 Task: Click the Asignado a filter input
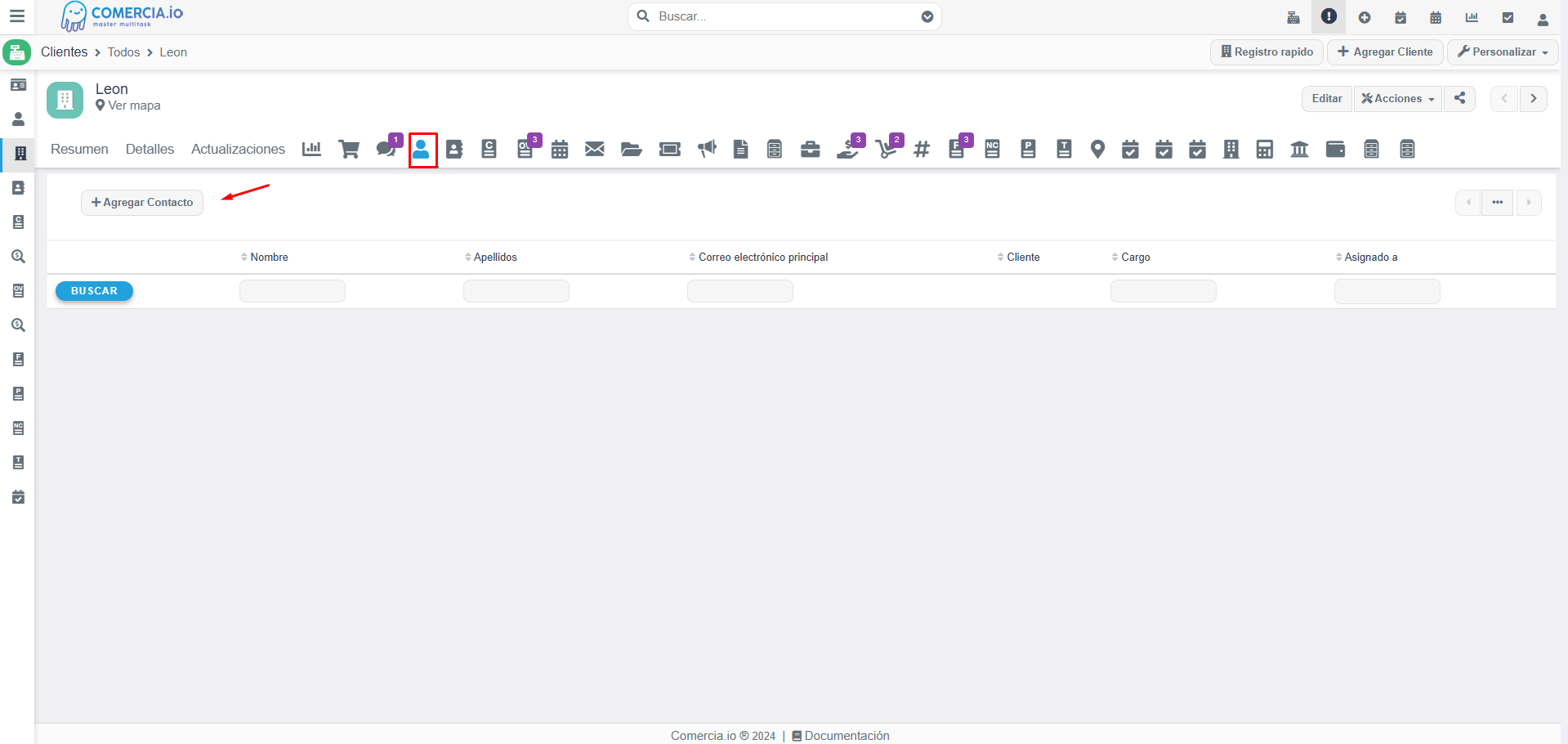1387,291
